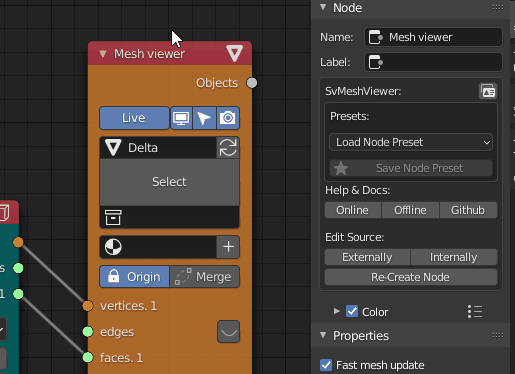Open Color presets list icon
The height and width of the screenshot is (374, 515).
click(475, 312)
